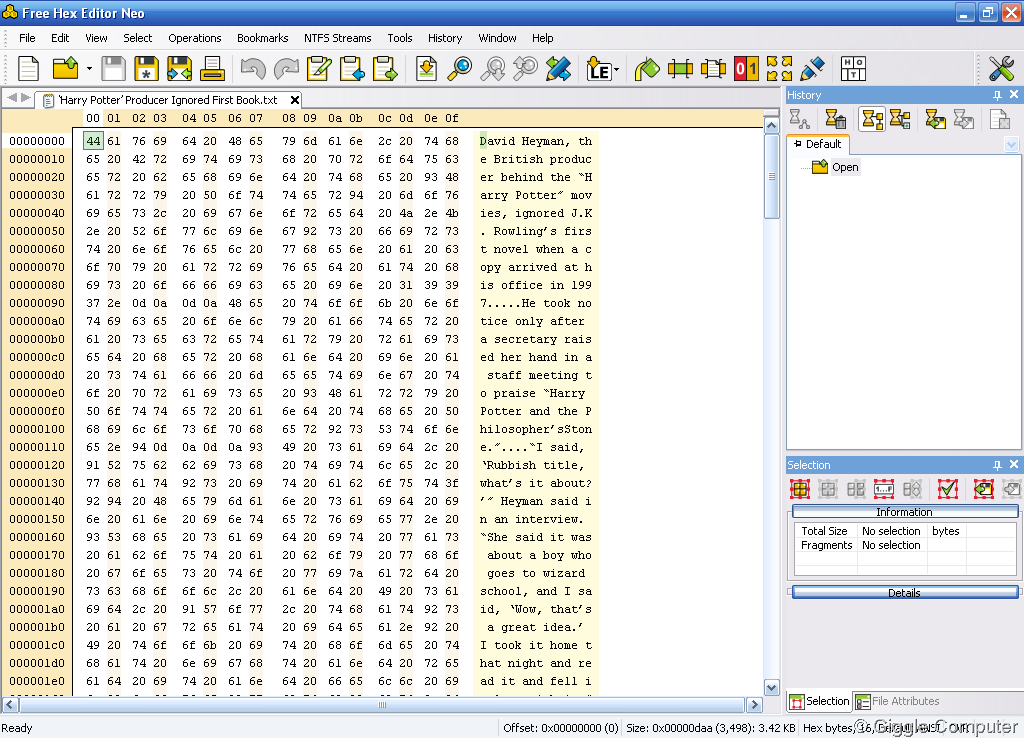Switch to the Selection bottom tab
Viewport: 1024px width, 738px height.
820,701
